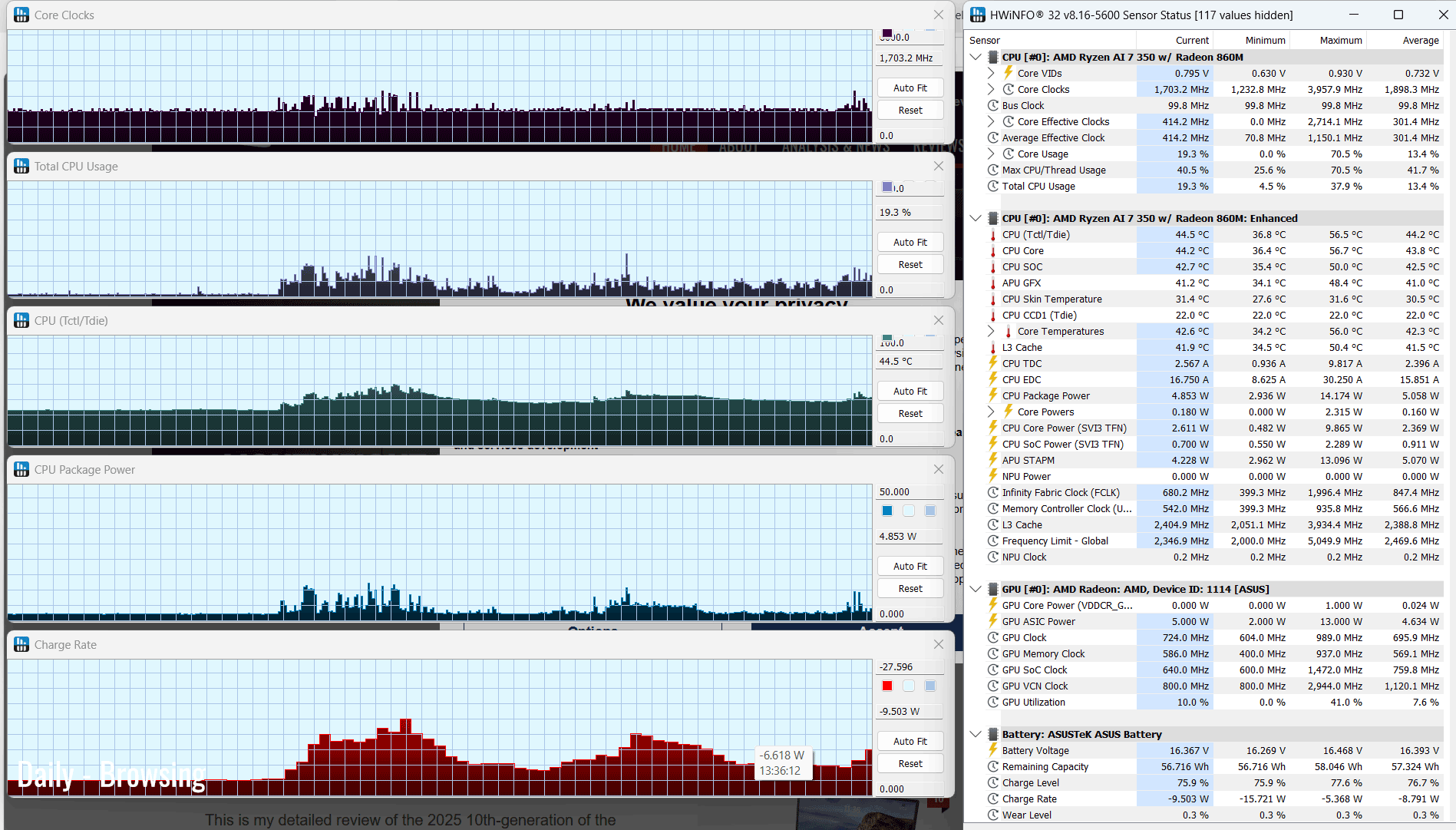Click the blue graph color swatch in CPU Package Power

pos(887,511)
